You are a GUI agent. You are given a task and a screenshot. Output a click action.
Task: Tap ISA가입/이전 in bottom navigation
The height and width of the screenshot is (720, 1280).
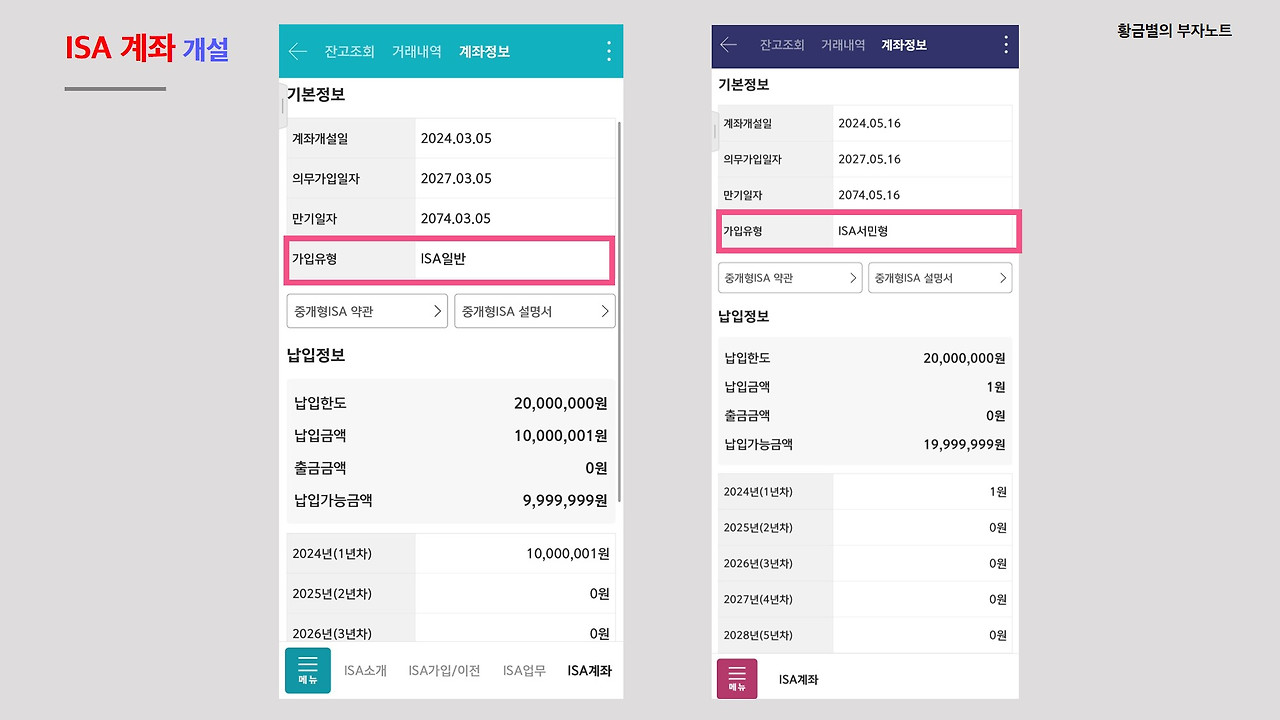[444, 670]
